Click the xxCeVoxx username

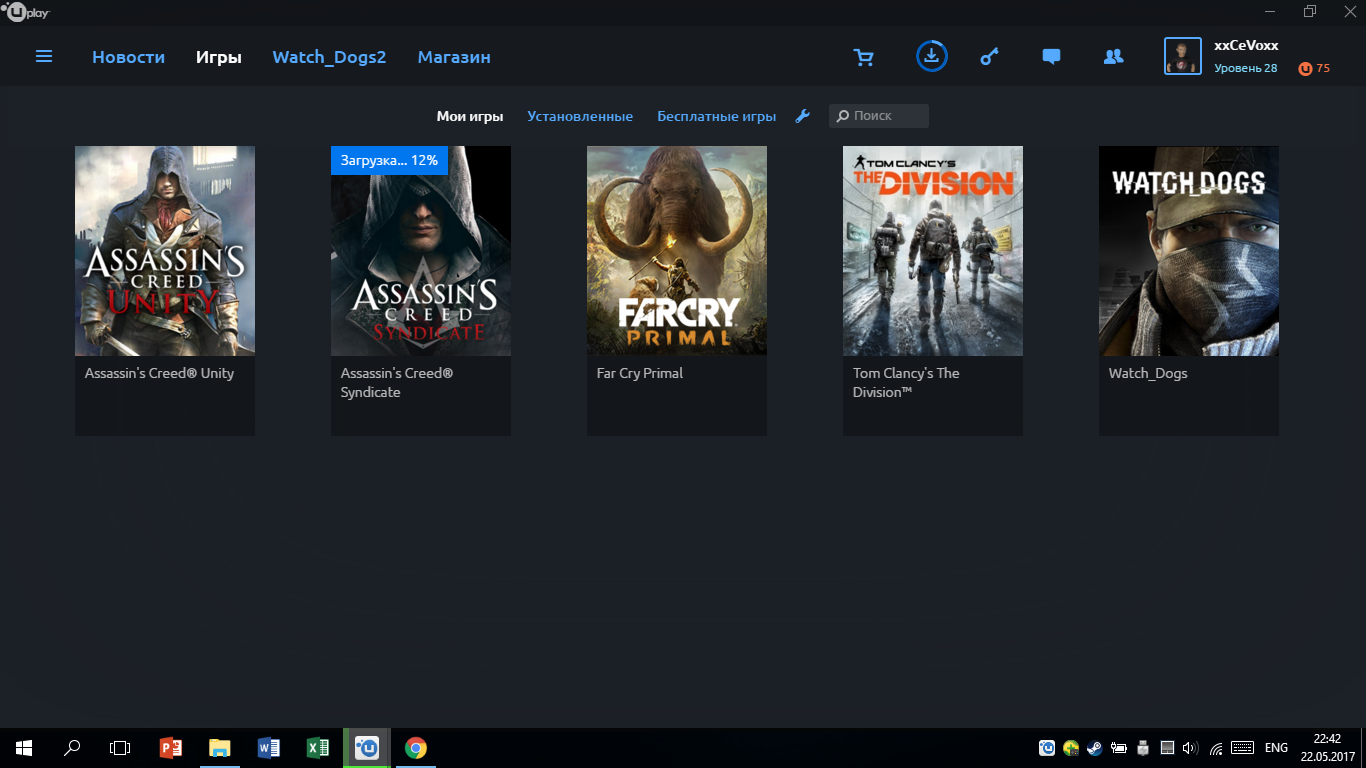(1246, 45)
